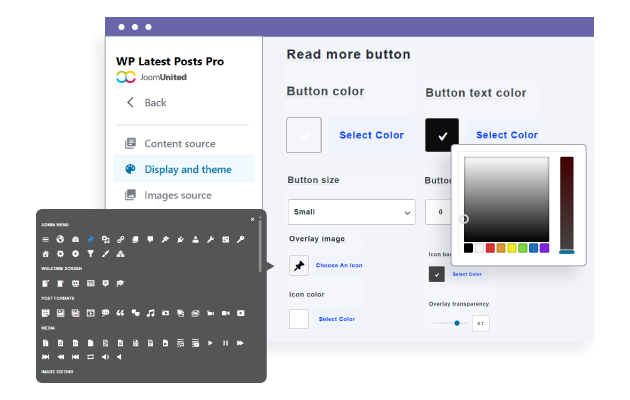Pick the gear icon in Admin Menu
This screenshot has height=400, width=630.
pos(60,254)
